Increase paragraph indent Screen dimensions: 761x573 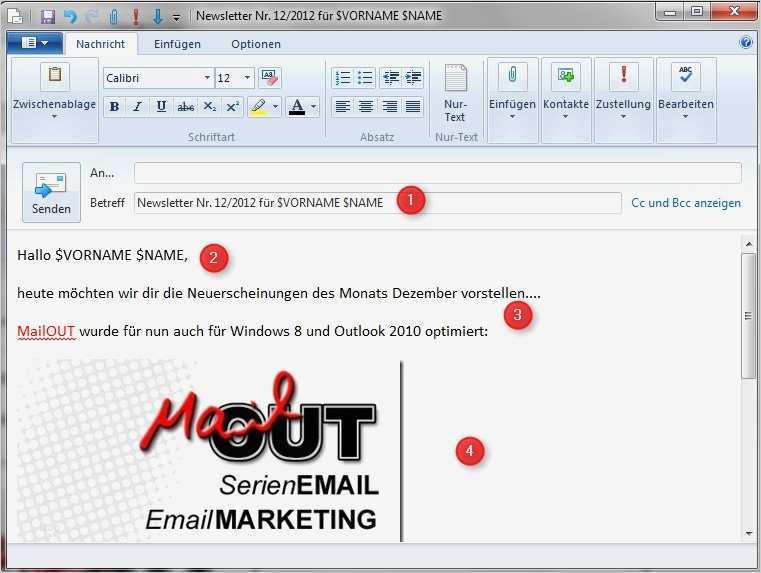[x=413, y=77]
